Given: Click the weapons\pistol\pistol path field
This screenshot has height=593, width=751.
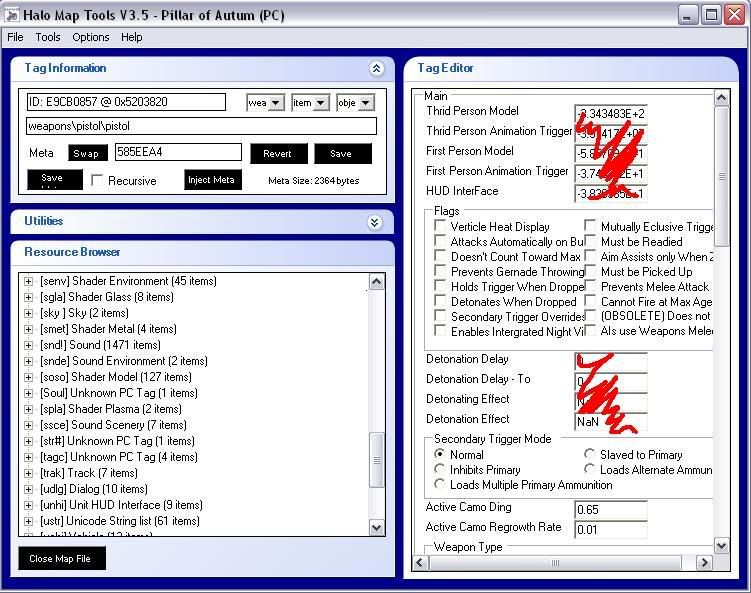Looking at the screenshot, I should (x=202, y=126).
